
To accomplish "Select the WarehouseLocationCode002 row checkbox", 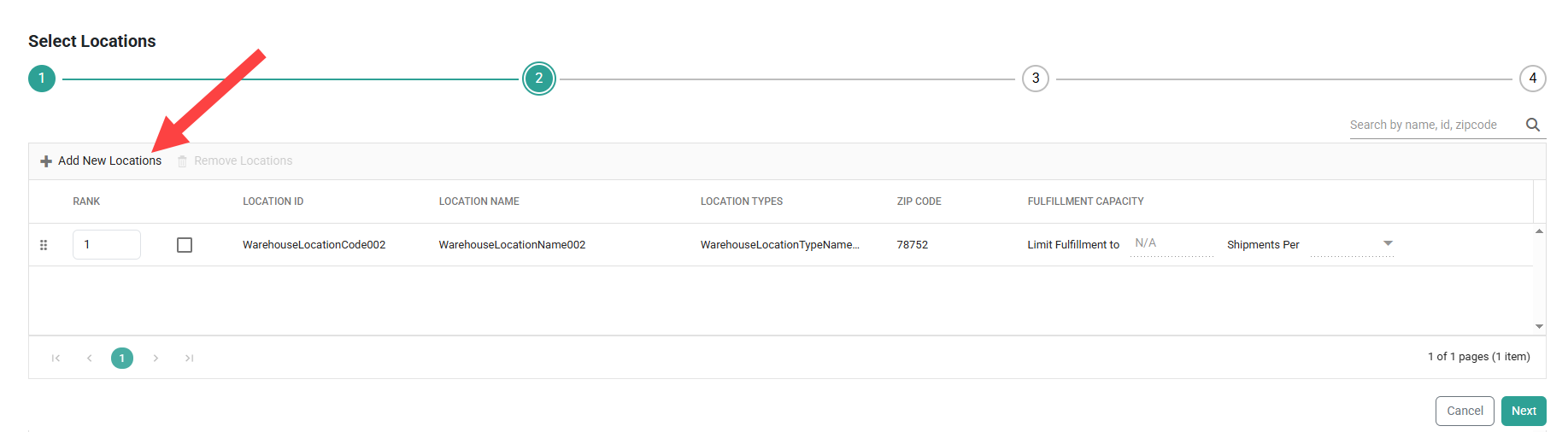I will click(185, 245).
